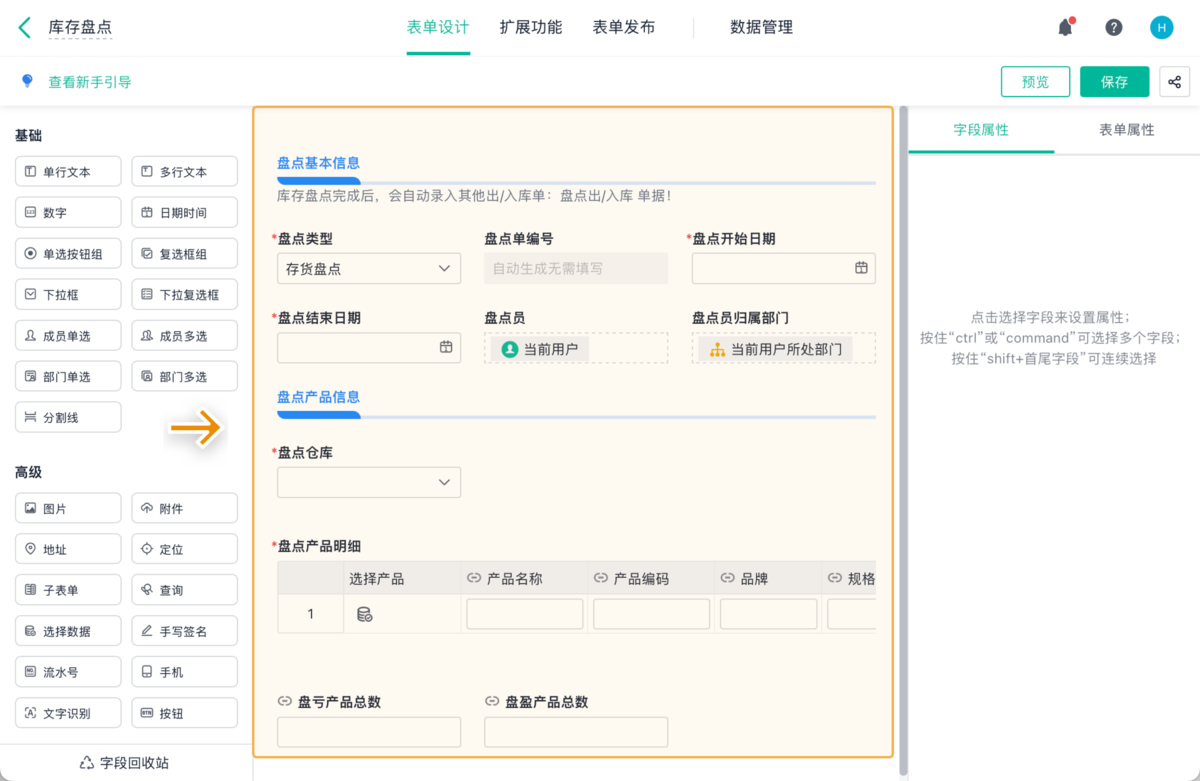Open the calendar icon for 盘点开始日期
The height and width of the screenshot is (781, 1200).
pyautogui.click(x=860, y=268)
